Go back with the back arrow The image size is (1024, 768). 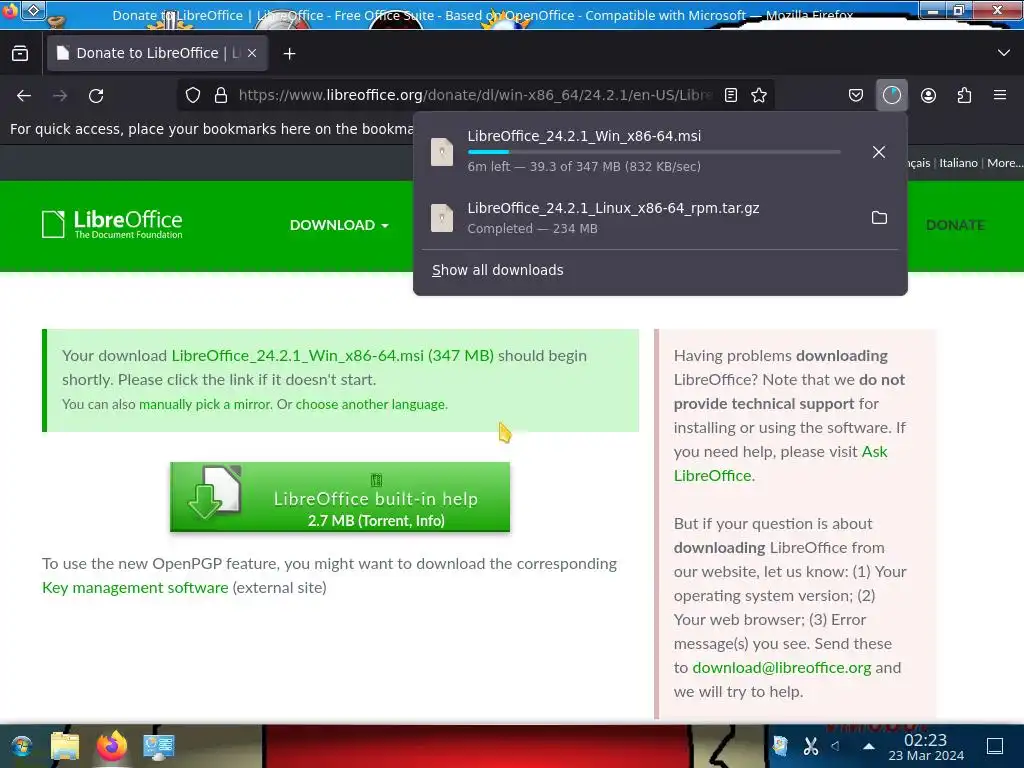pos(24,95)
